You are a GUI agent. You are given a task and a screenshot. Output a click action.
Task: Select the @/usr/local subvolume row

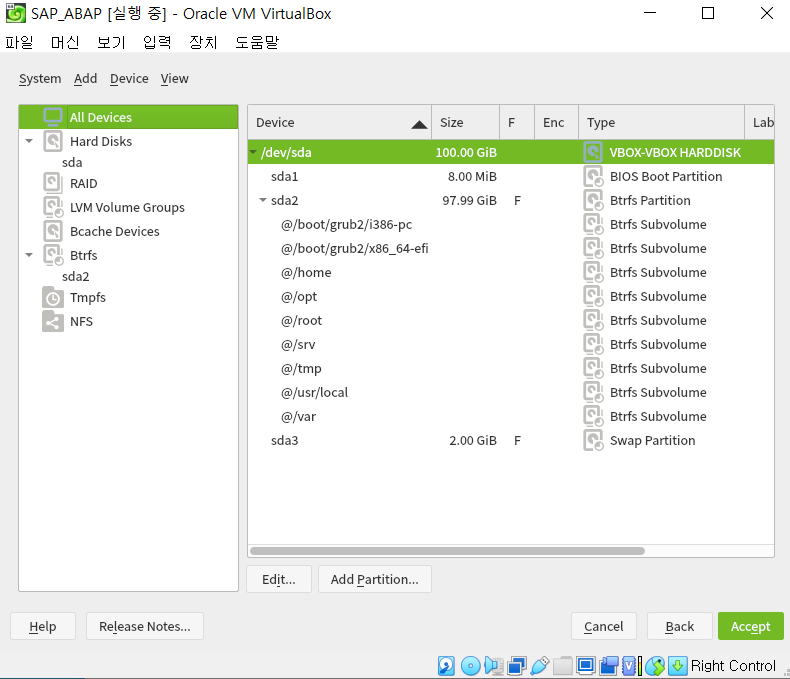tap(511, 392)
